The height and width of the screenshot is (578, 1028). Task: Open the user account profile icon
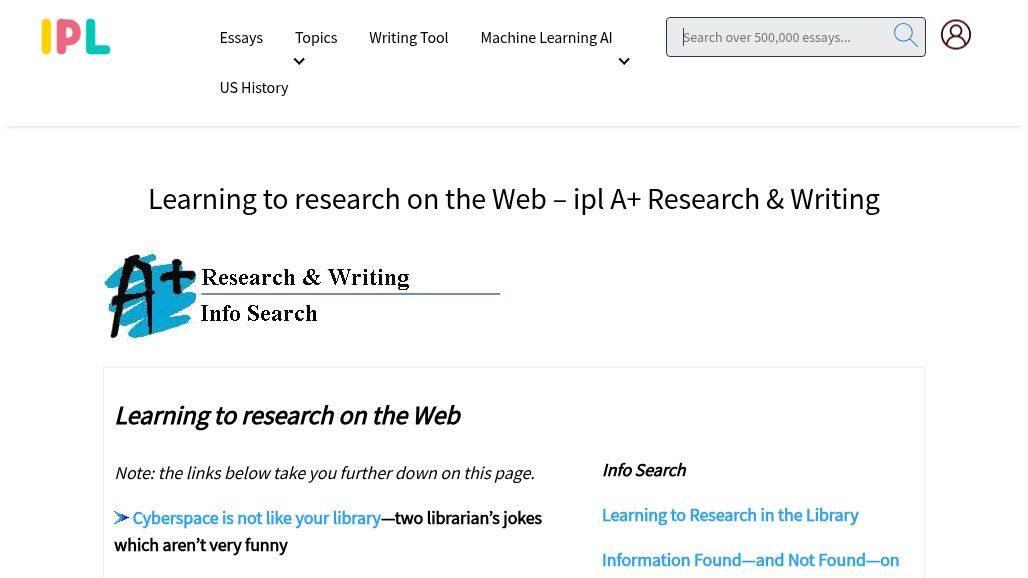(956, 34)
